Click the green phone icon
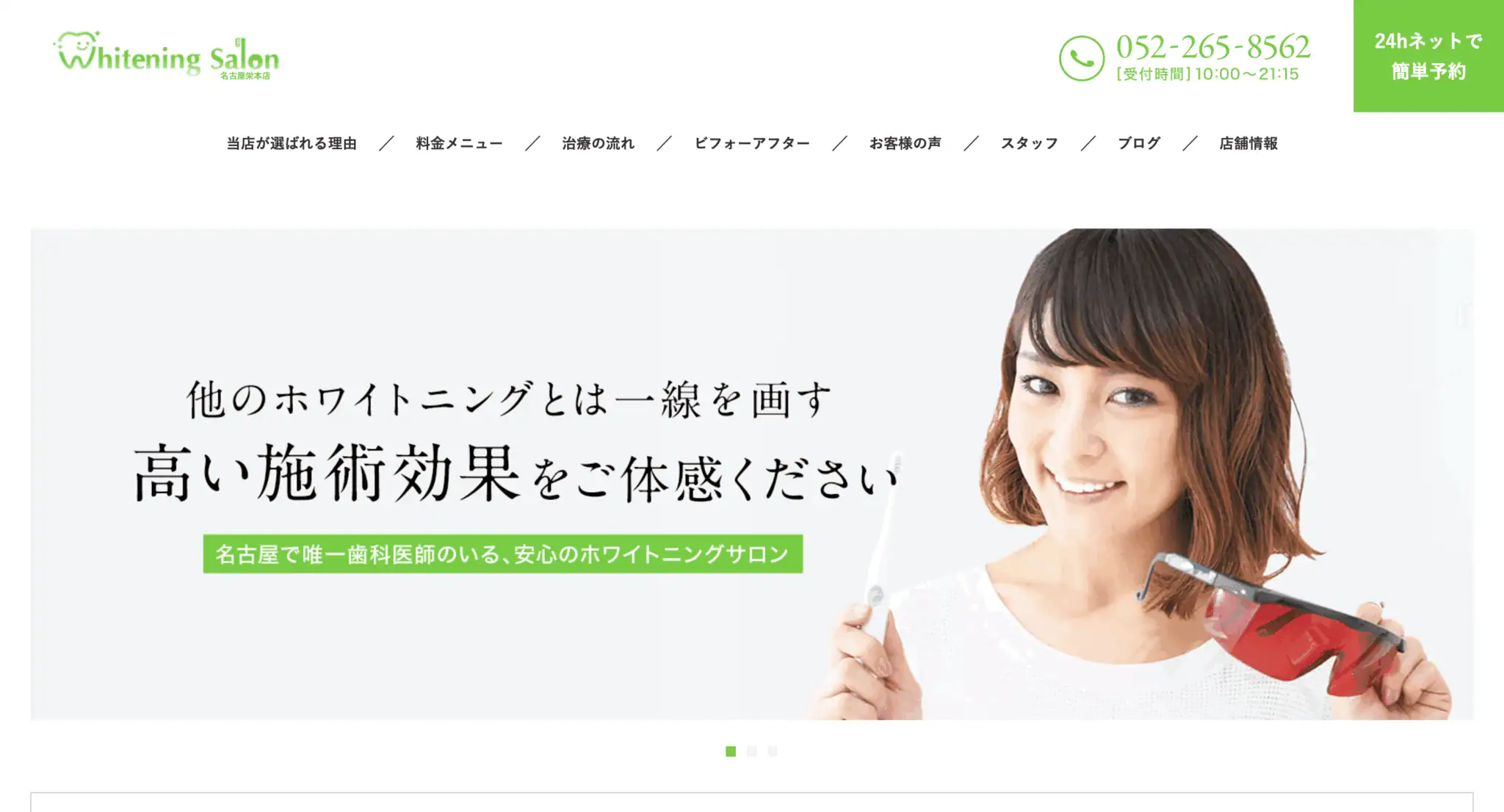This screenshot has height=812, width=1504. point(1081,58)
